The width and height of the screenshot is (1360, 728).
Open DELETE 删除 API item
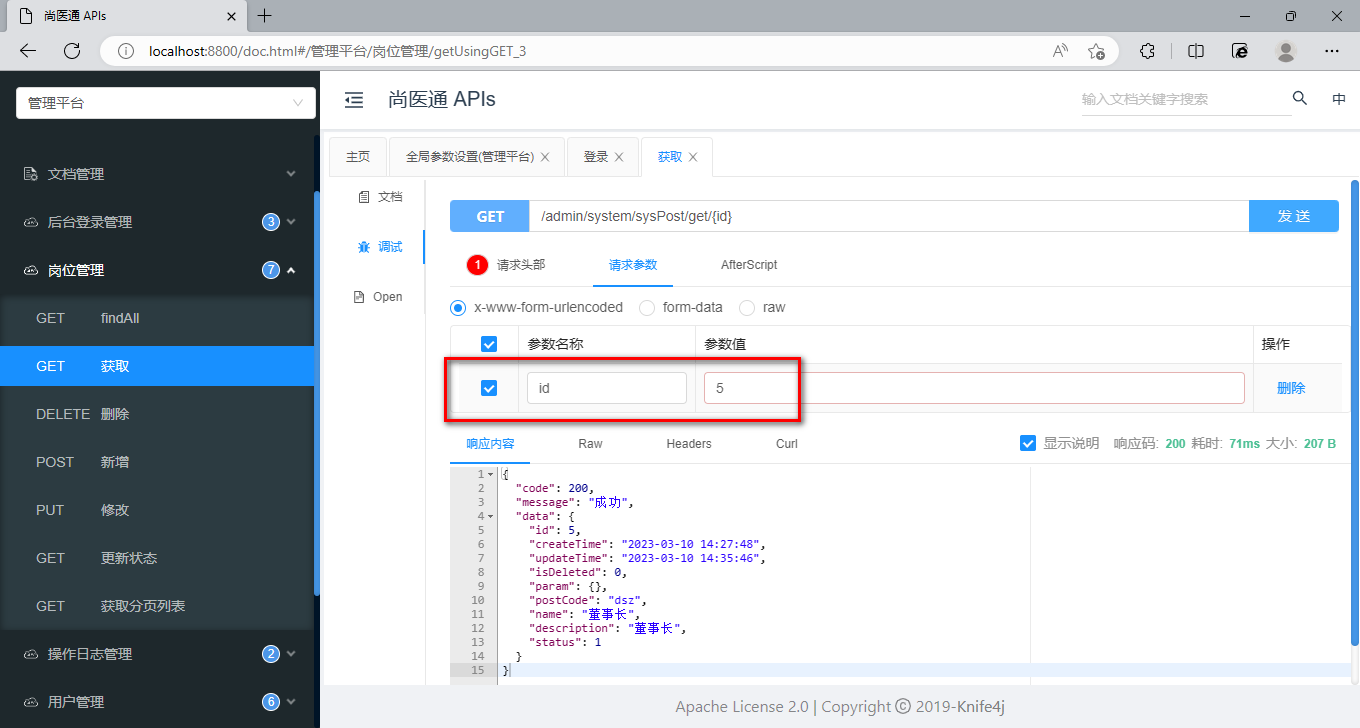157,414
